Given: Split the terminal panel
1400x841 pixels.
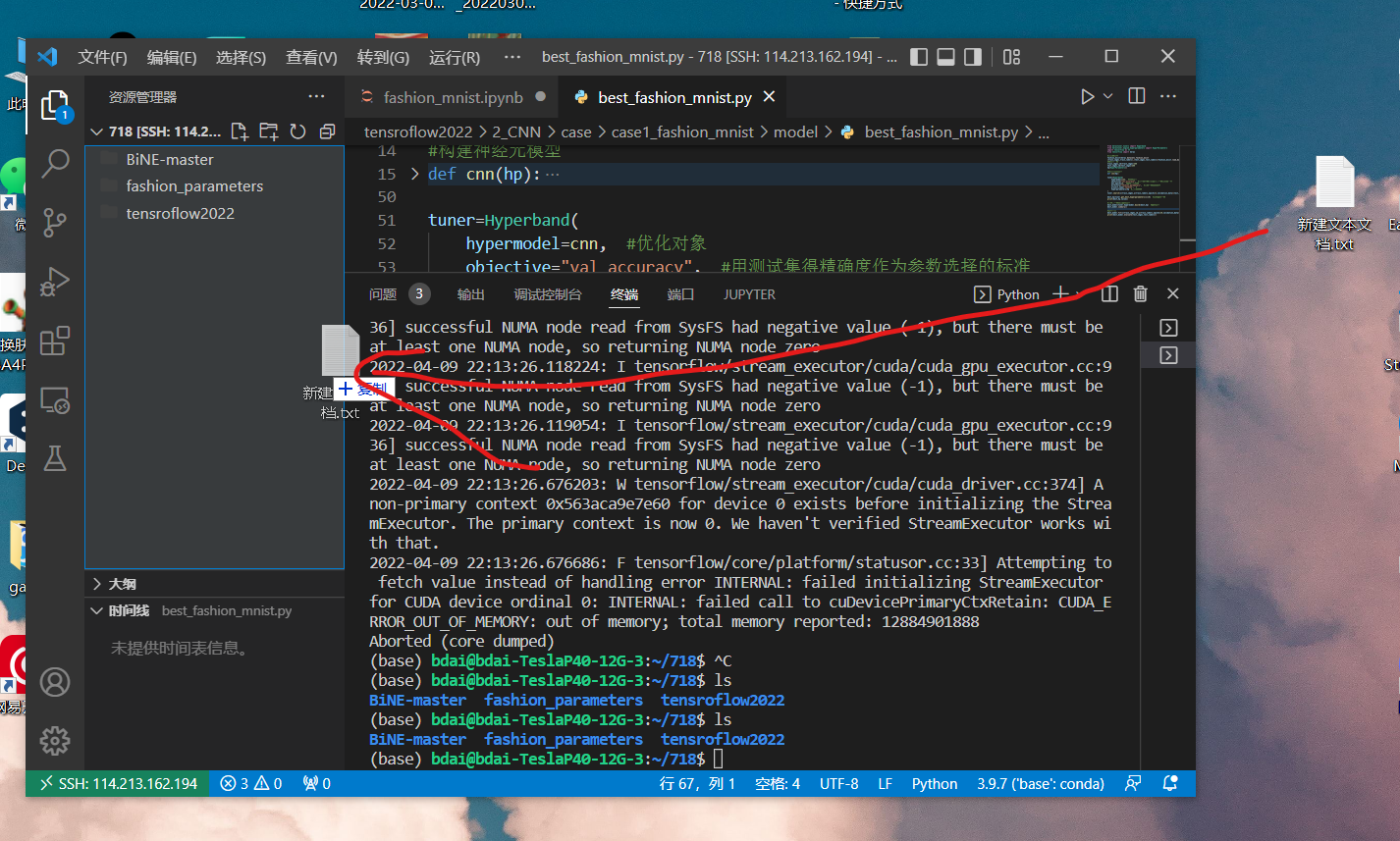Looking at the screenshot, I should tap(1109, 293).
